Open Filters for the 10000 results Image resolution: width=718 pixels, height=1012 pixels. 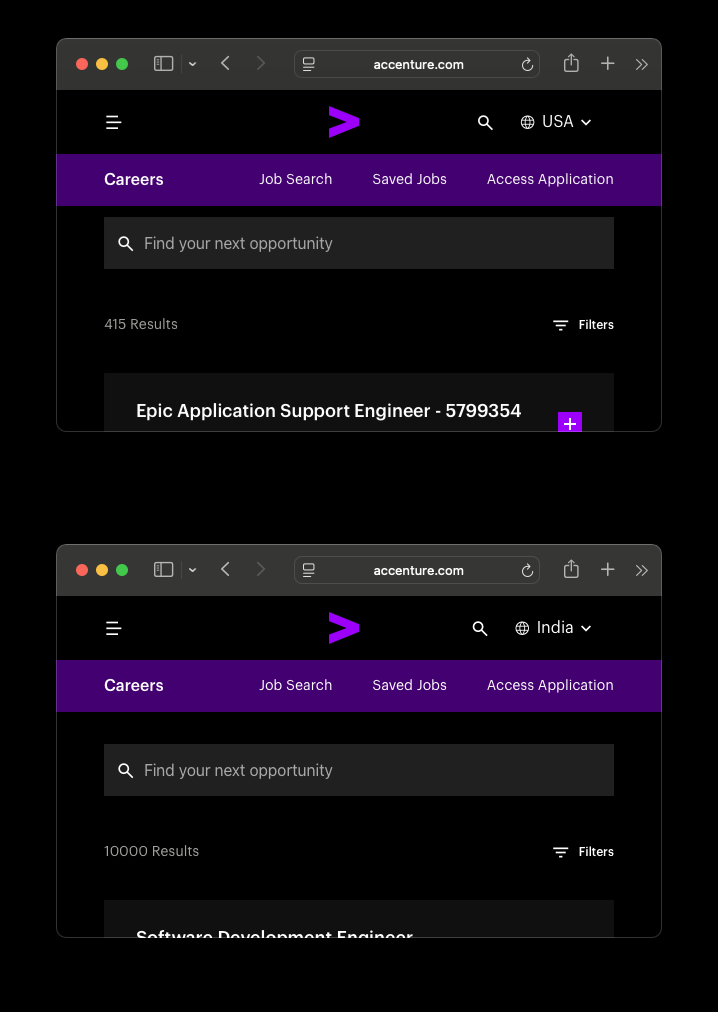pyautogui.click(x=583, y=852)
